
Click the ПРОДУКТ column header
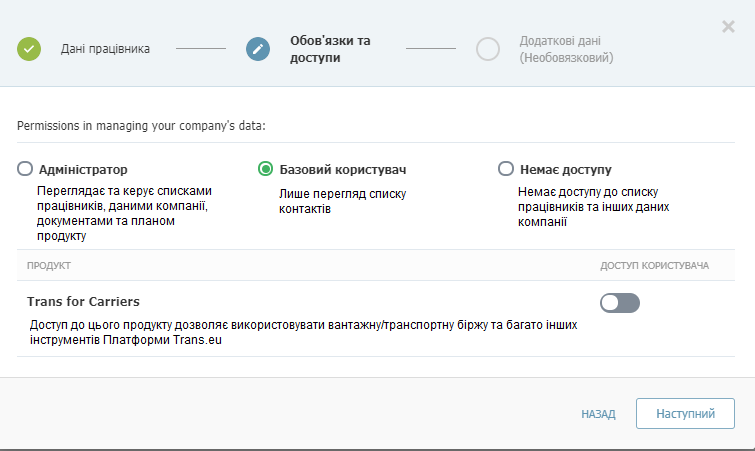[x=49, y=266]
